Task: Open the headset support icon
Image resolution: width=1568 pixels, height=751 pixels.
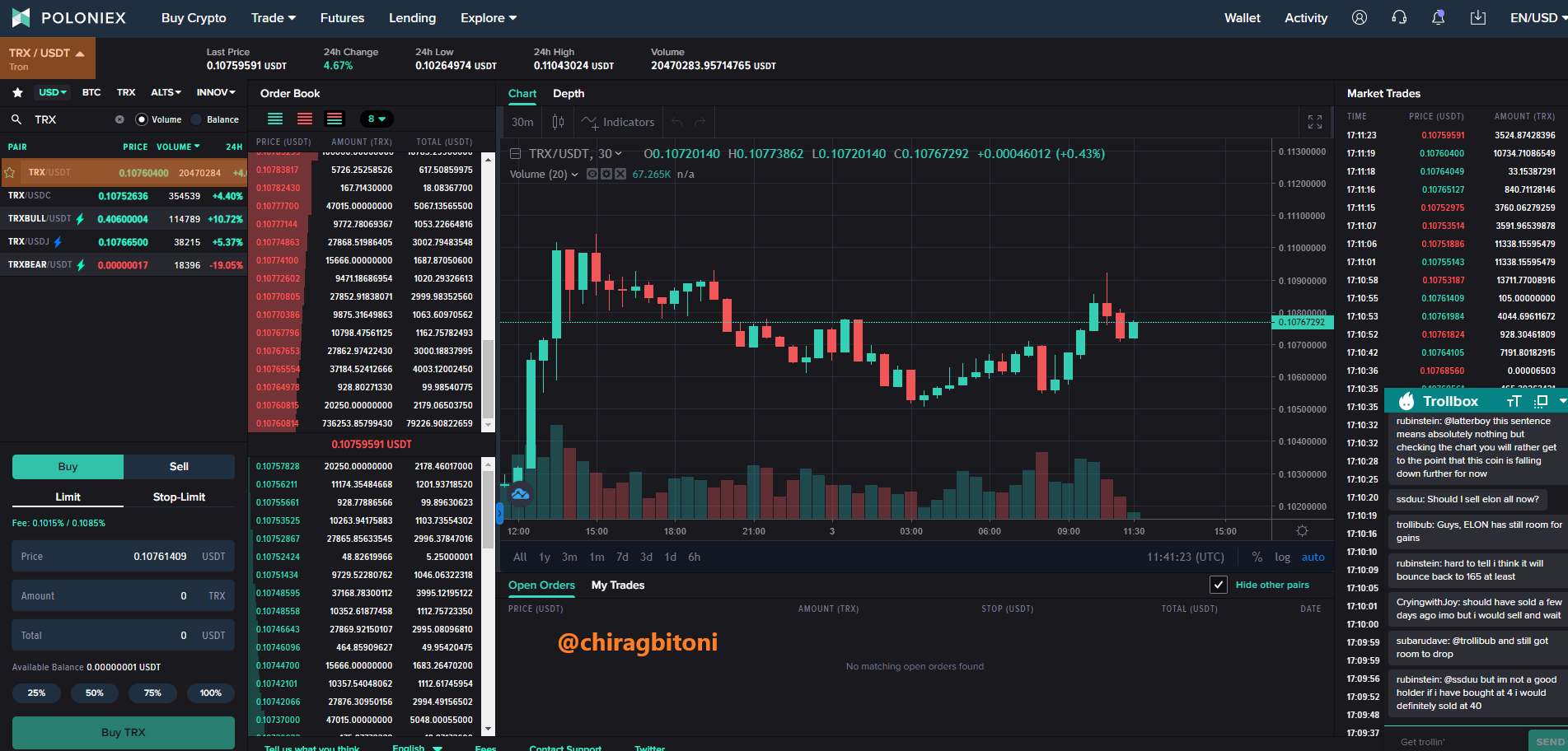Action: coord(1399,17)
